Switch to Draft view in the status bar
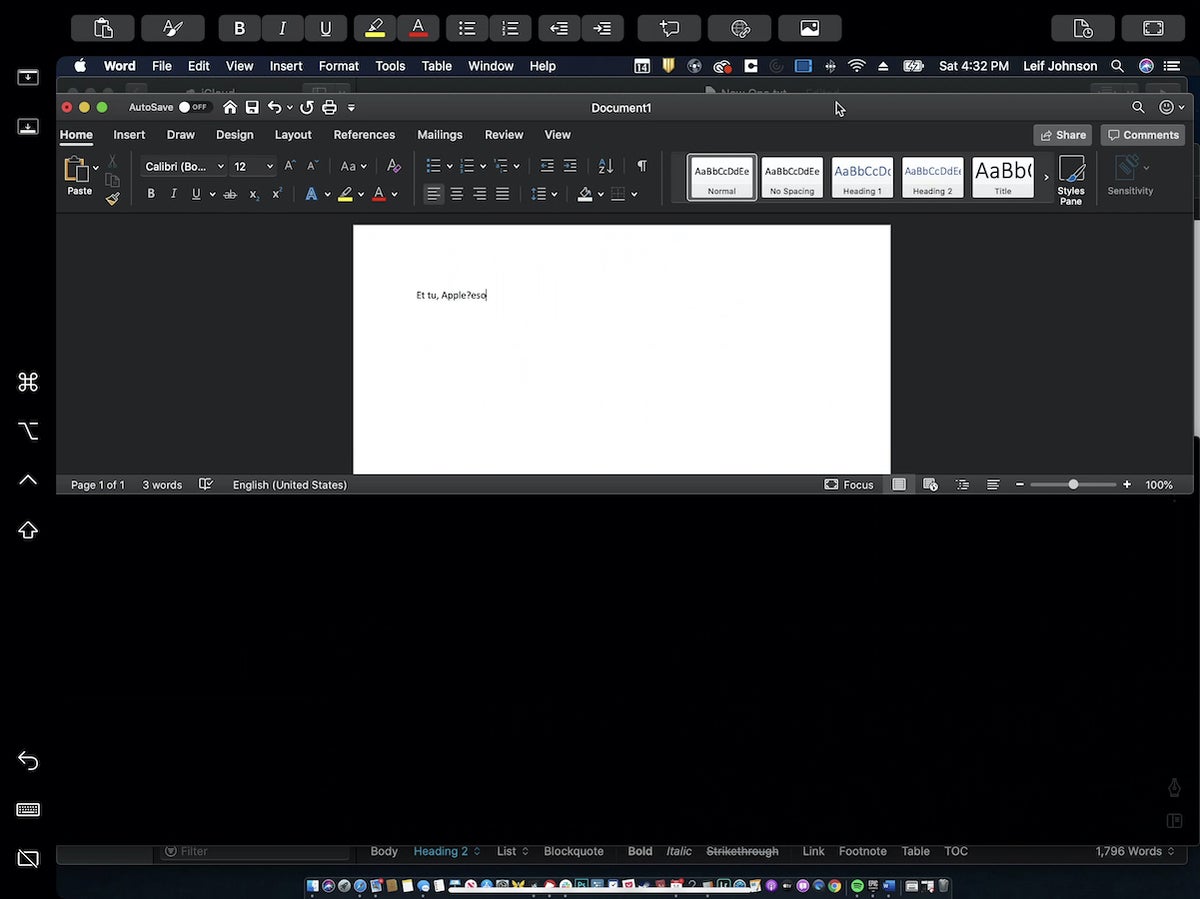 pyautogui.click(x=993, y=484)
